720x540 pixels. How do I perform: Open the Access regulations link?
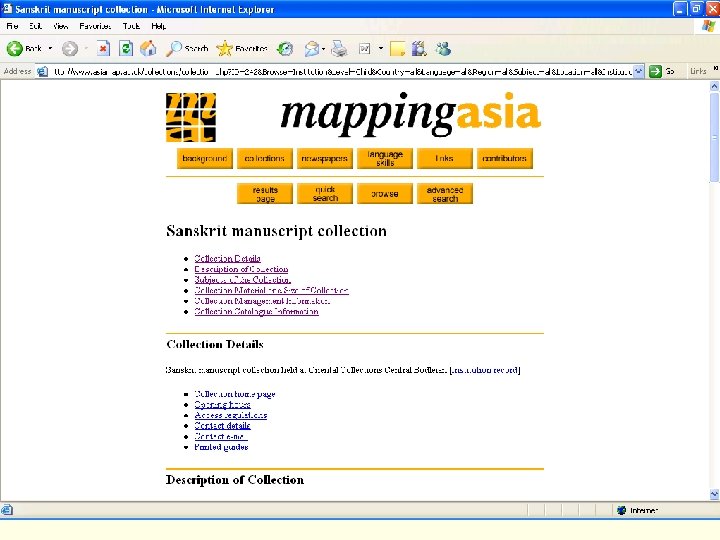tap(231, 415)
